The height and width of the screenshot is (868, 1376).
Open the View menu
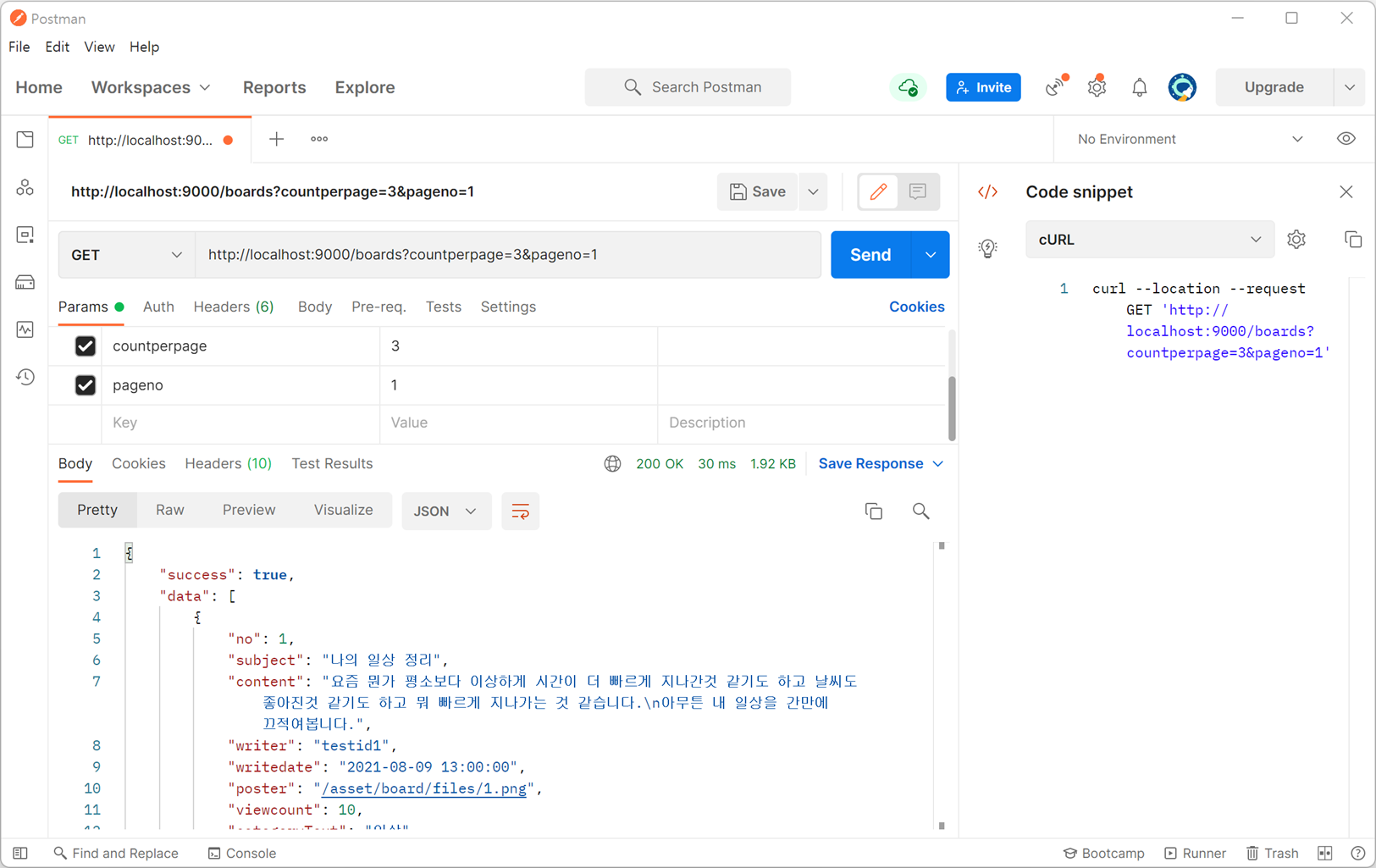tap(99, 47)
